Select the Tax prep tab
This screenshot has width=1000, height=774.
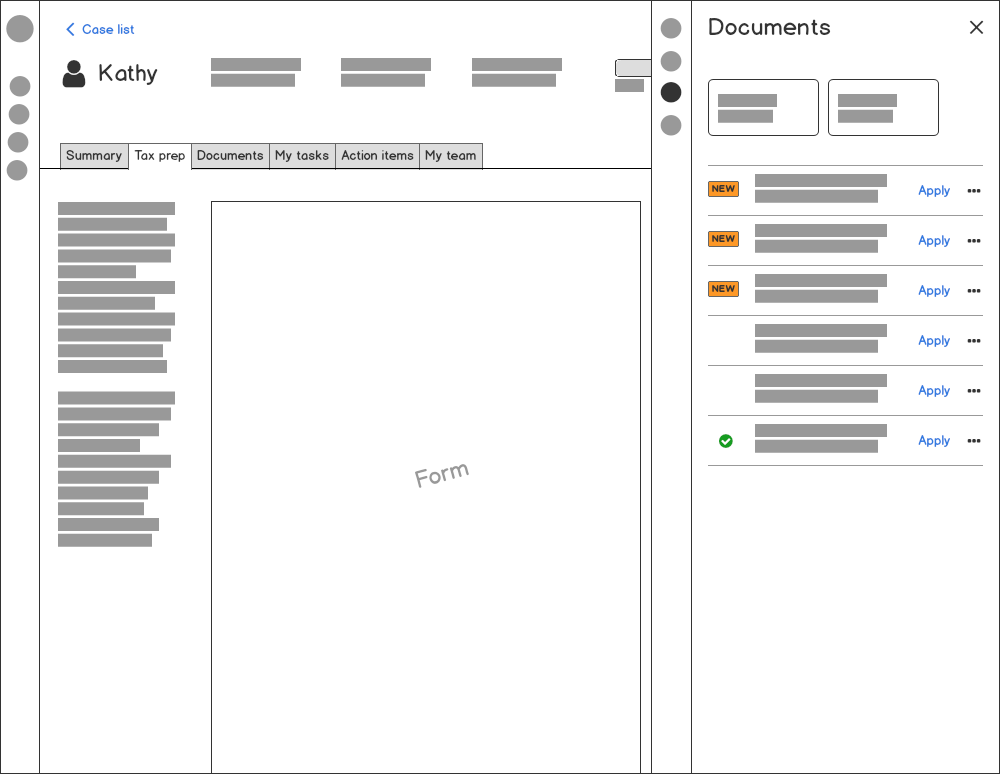tap(159, 156)
